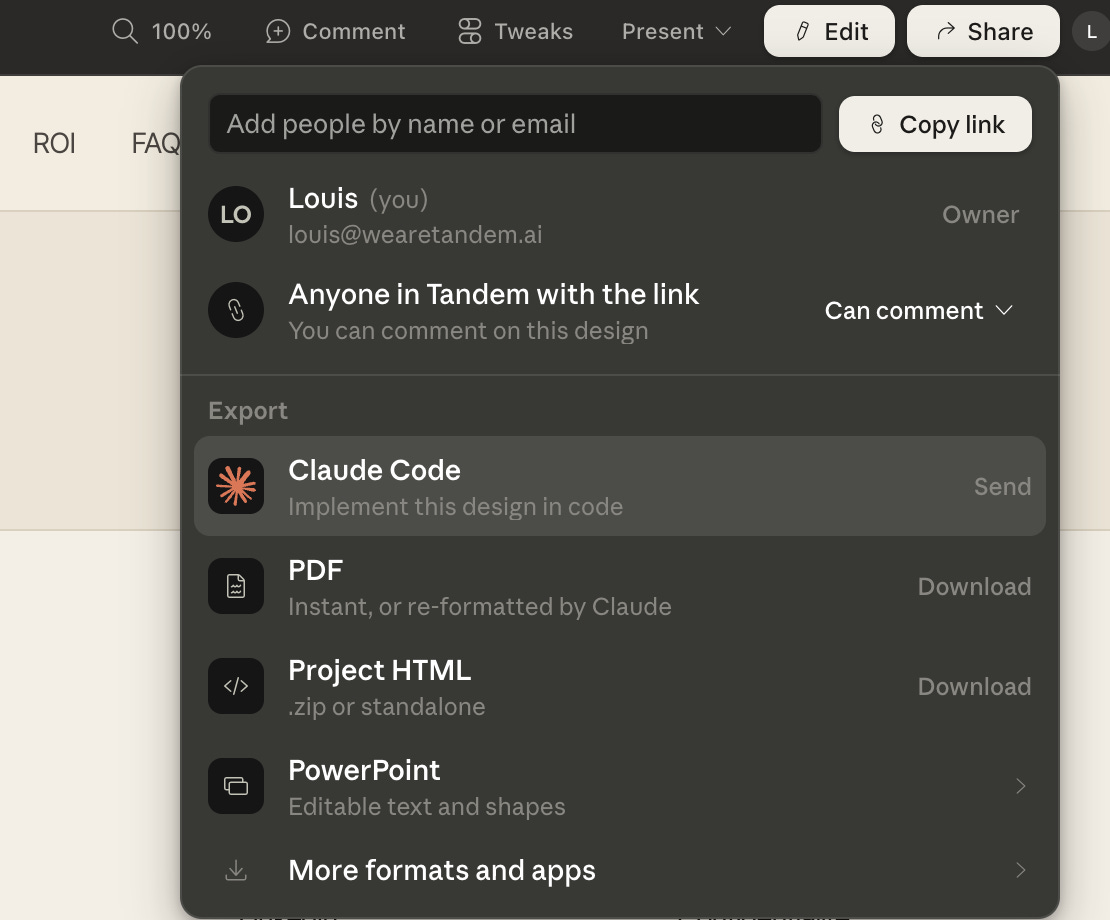Screen dimensions: 1110x920
Task: Click 'Instant, or re-formatted by Claude' subtitle
Action: pyautogui.click(x=479, y=606)
